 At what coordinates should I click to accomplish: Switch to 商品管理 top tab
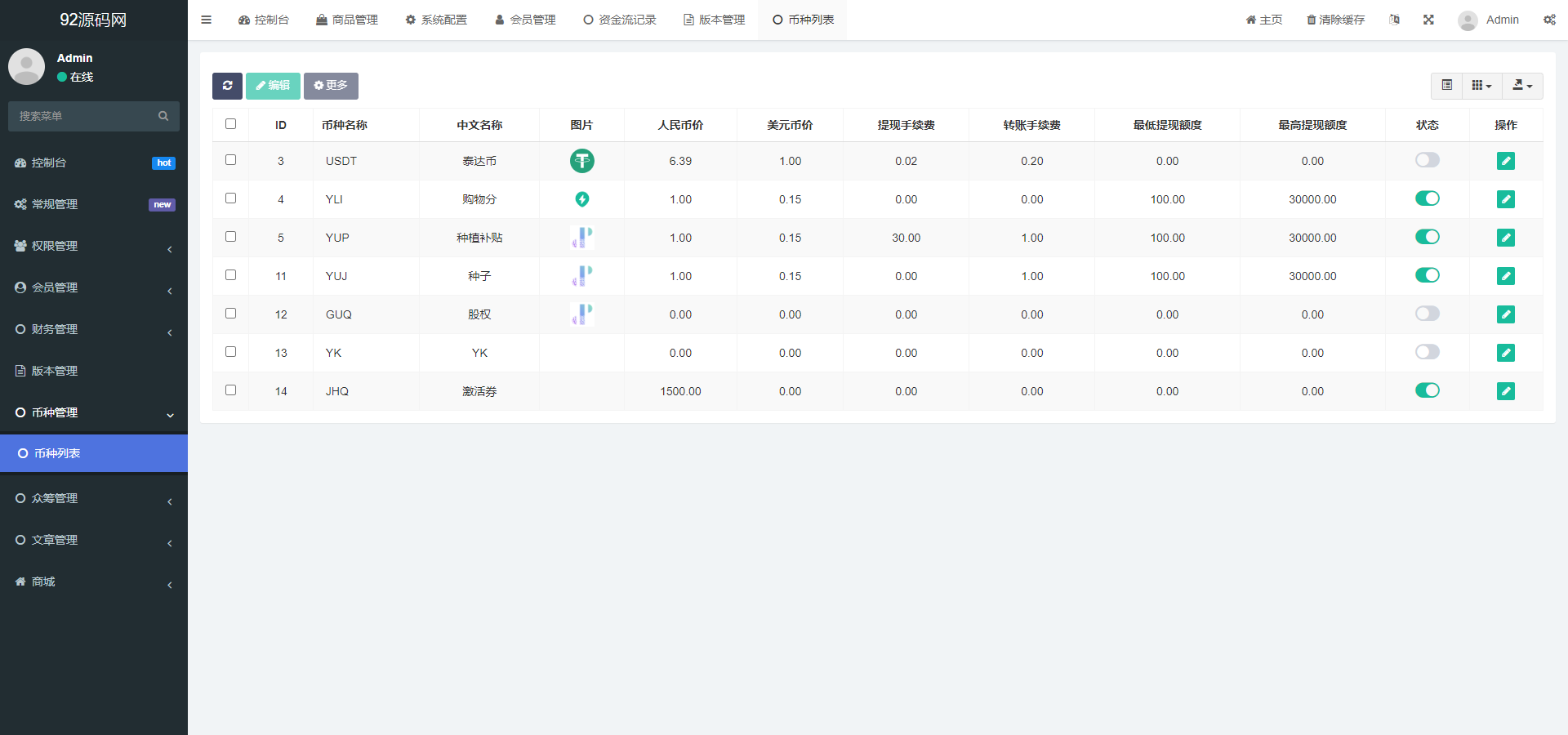[347, 20]
